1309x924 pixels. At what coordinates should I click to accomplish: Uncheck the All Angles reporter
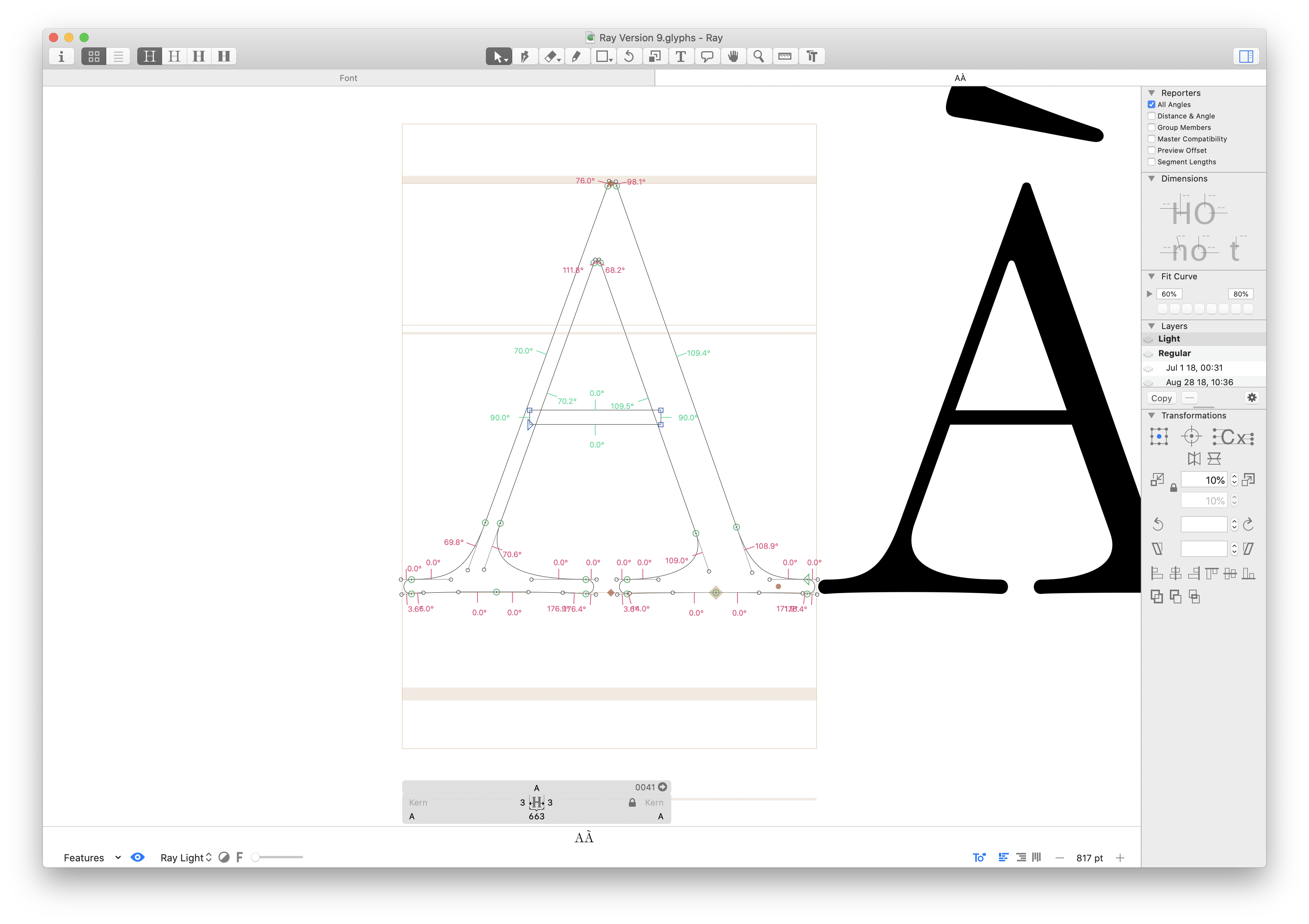pyautogui.click(x=1151, y=104)
